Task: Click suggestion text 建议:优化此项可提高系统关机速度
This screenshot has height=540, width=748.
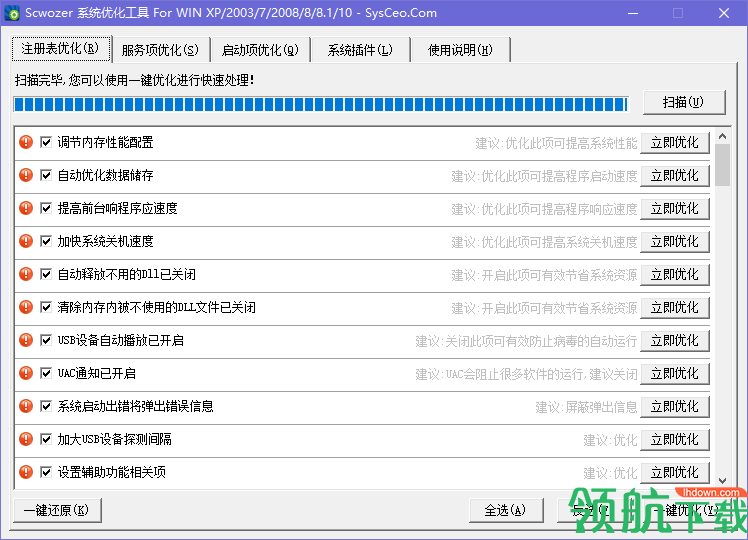Action: (544, 242)
